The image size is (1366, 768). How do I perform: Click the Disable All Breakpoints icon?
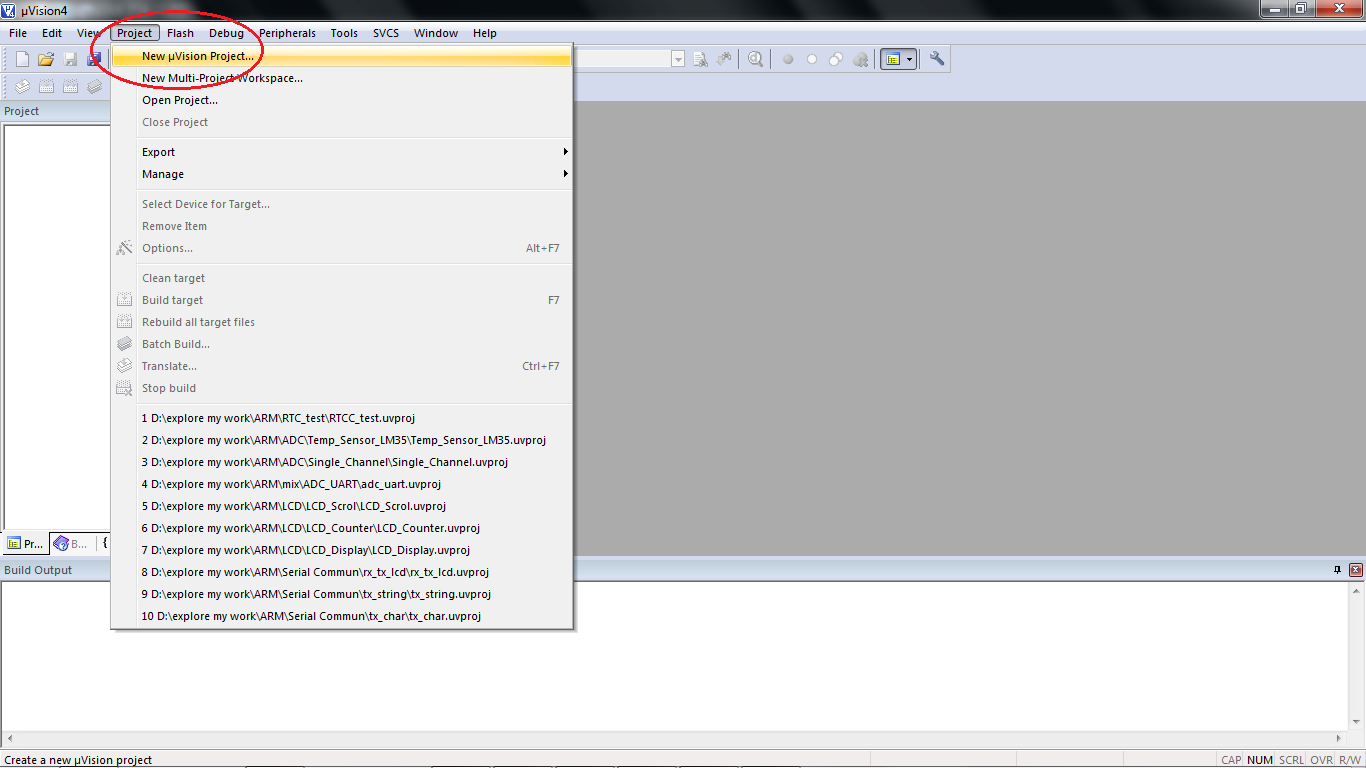click(836, 59)
